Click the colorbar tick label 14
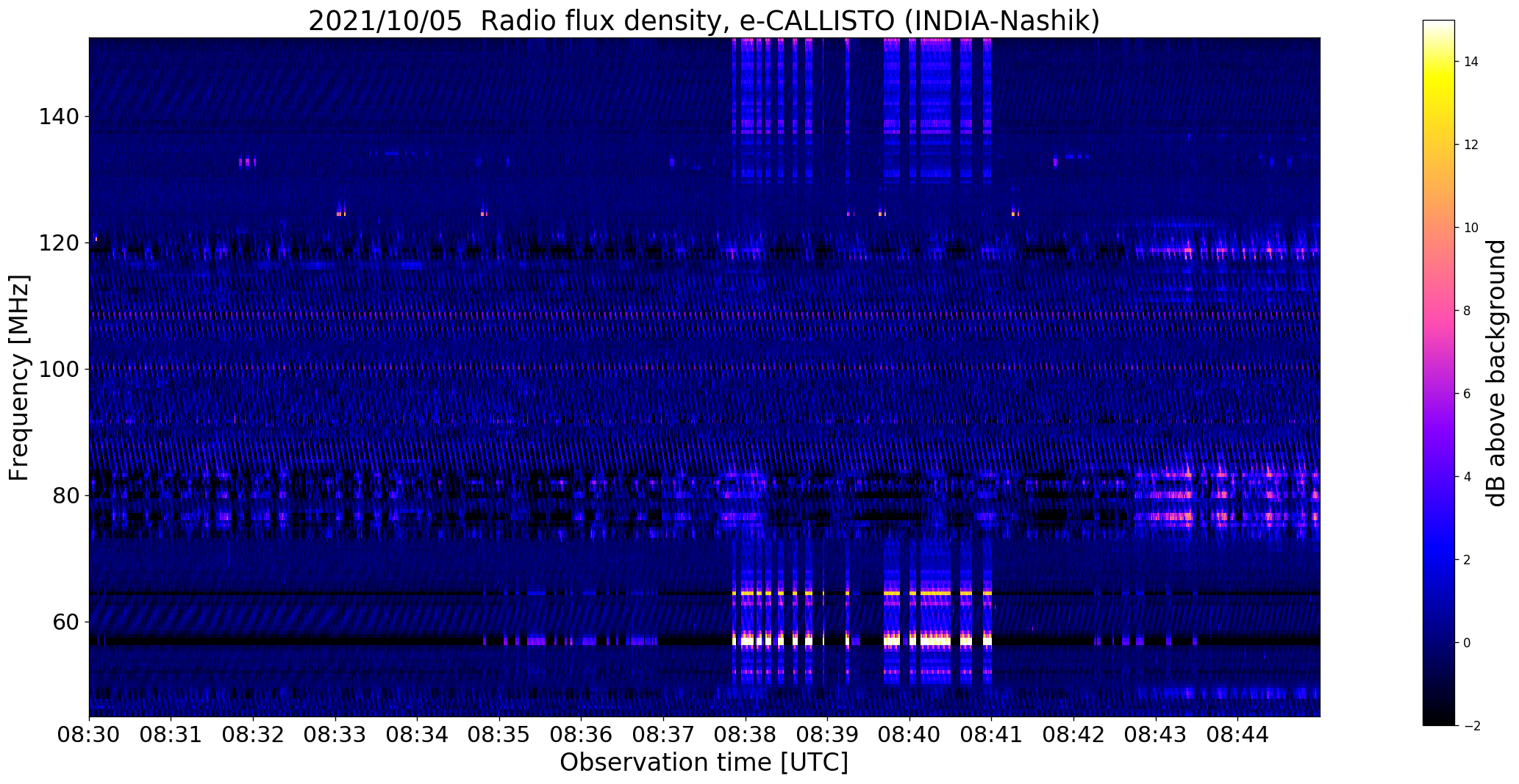 tap(1471, 62)
